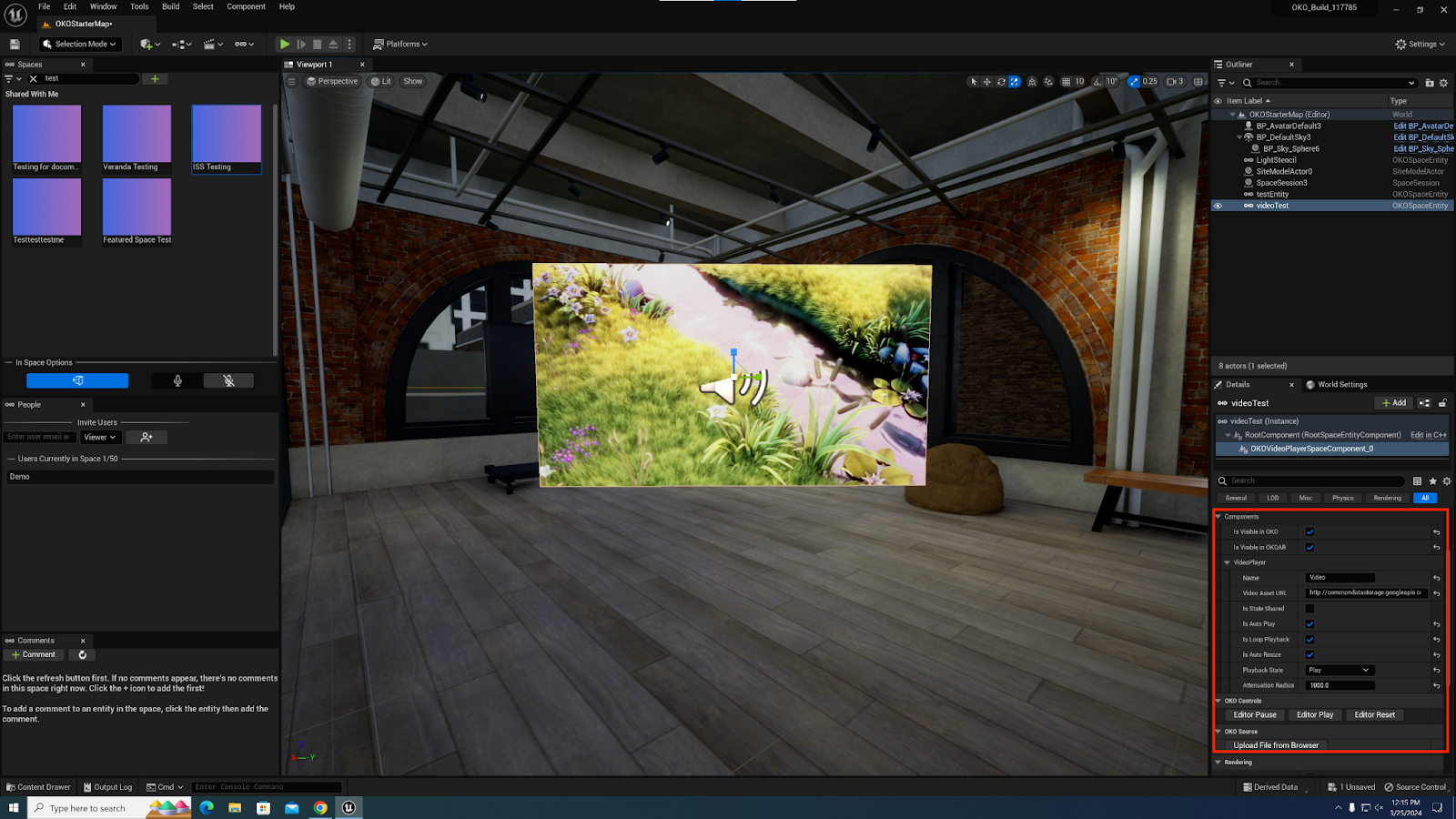The image size is (1456, 819).
Task: Select the translate (move) gizmo tool
Action: pos(987,82)
